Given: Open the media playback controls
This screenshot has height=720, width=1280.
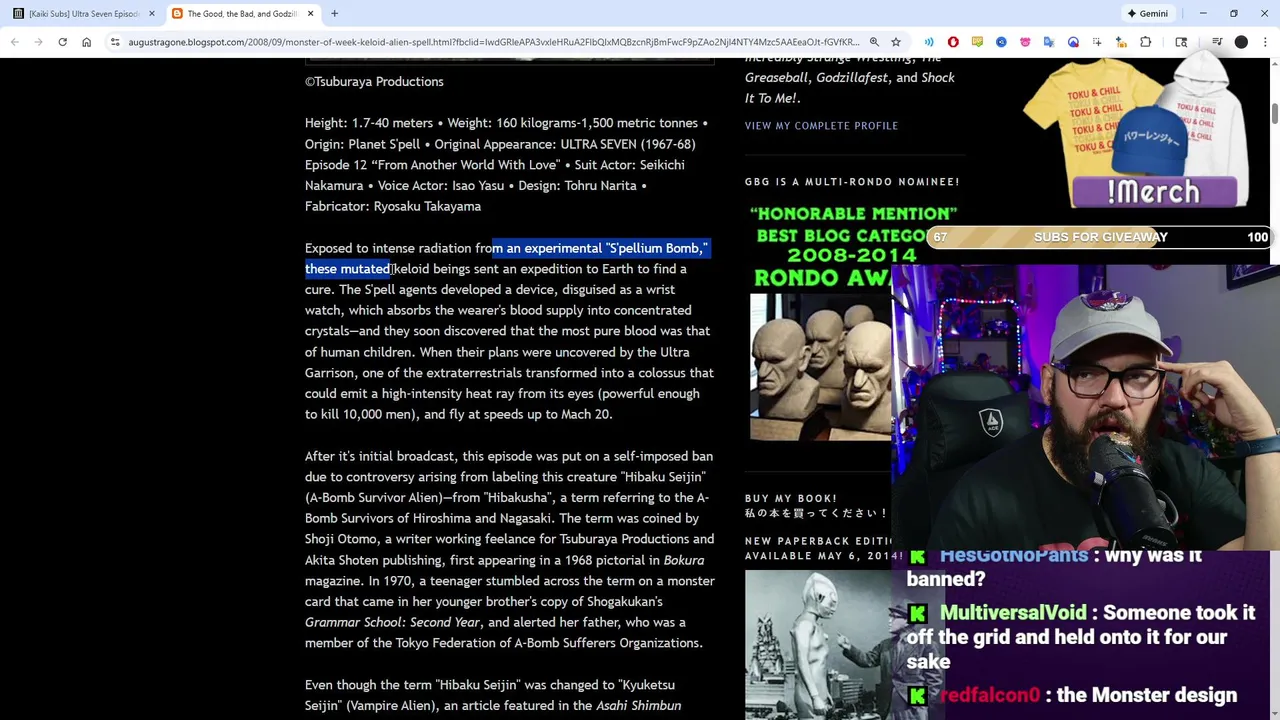Looking at the screenshot, I should pyautogui.click(x=1217, y=42).
